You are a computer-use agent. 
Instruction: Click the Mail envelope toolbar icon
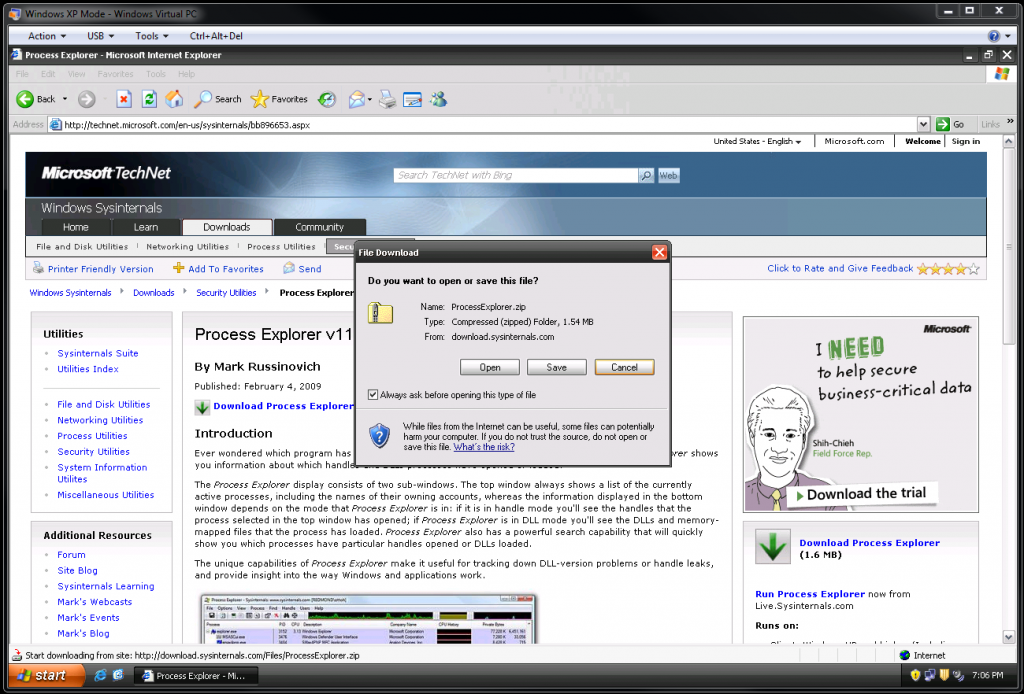tap(357, 99)
